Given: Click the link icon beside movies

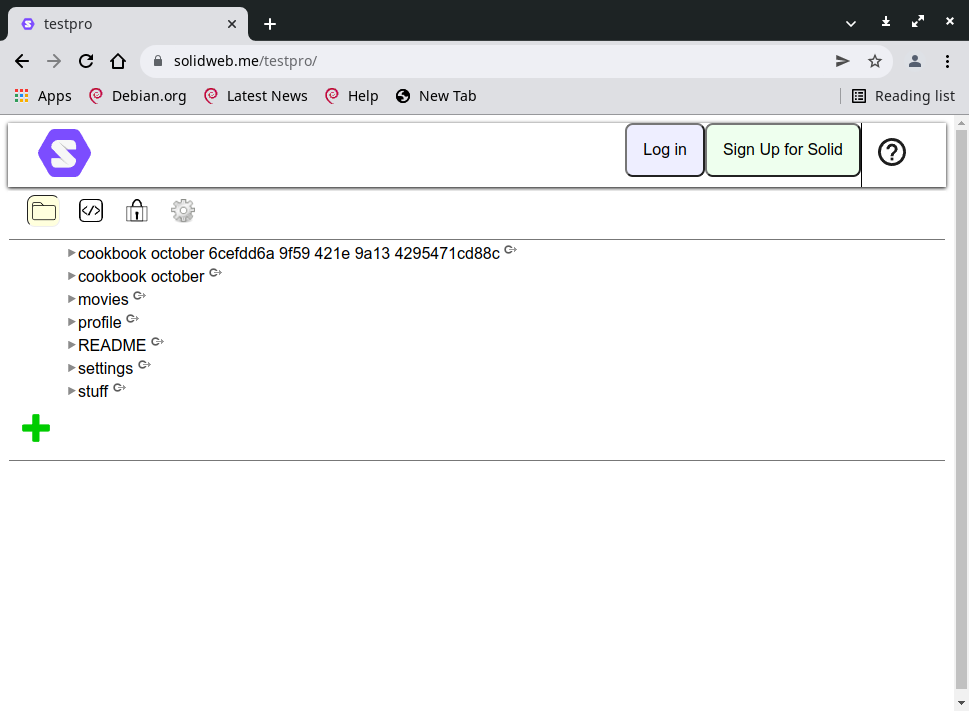Looking at the screenshot, I should click(x=139, y=296).
